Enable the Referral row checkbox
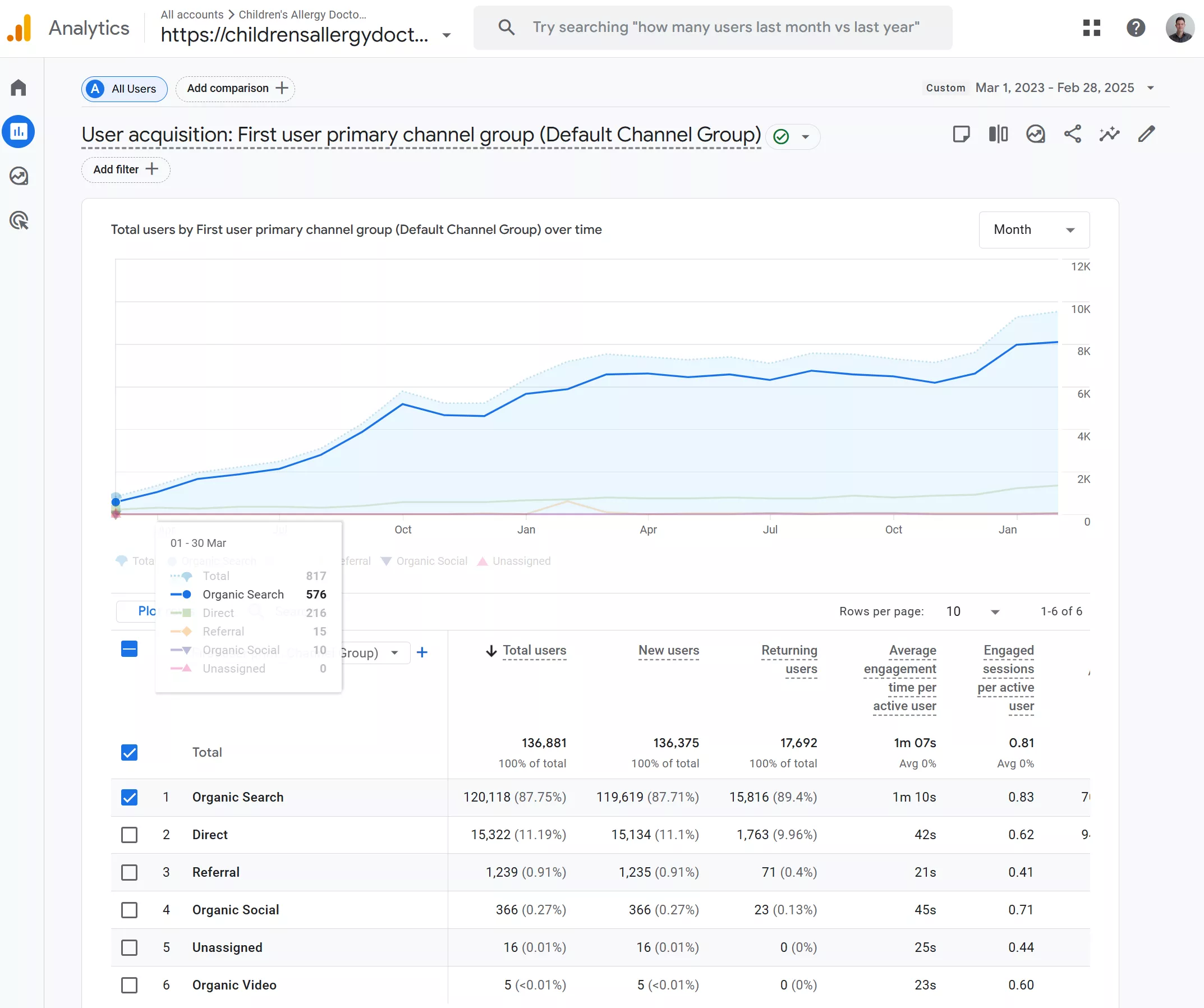Image resolution: width=1204 pixels, height=1008 pixels. tap(130, 872)
